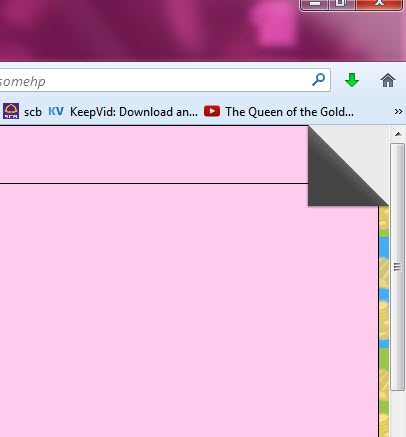Restore down the browser window
This screenshot has height=437, width=406.
342,4
